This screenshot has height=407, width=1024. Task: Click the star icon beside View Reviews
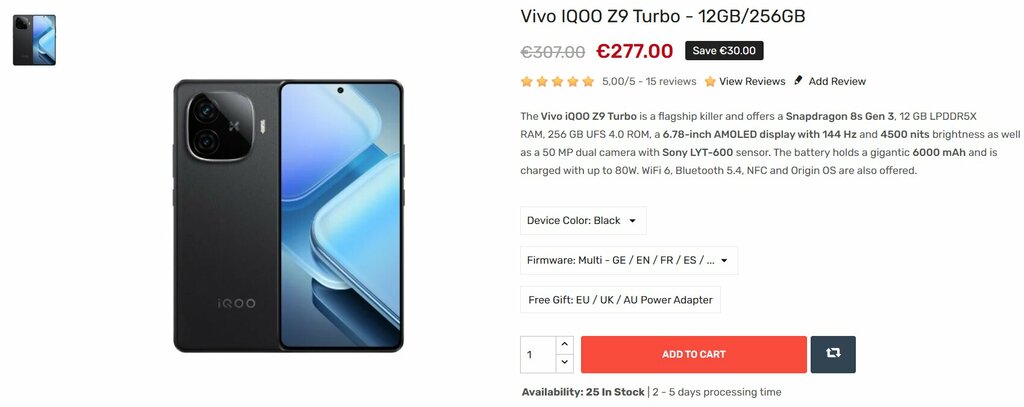[x=710, y=82]
